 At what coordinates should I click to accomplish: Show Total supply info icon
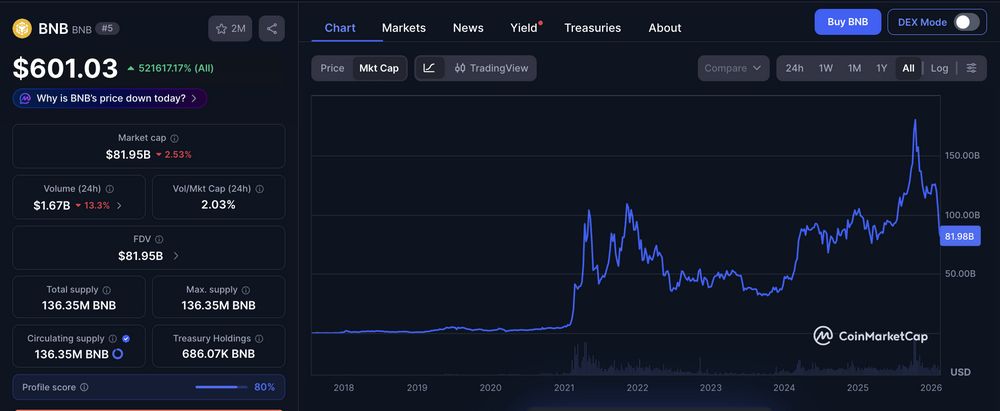tap(107, 290)
